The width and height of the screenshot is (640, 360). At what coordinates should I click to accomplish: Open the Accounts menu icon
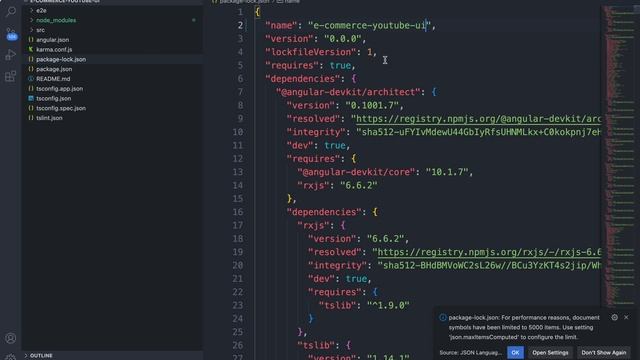pyautogui.click(x=11, y=338)
